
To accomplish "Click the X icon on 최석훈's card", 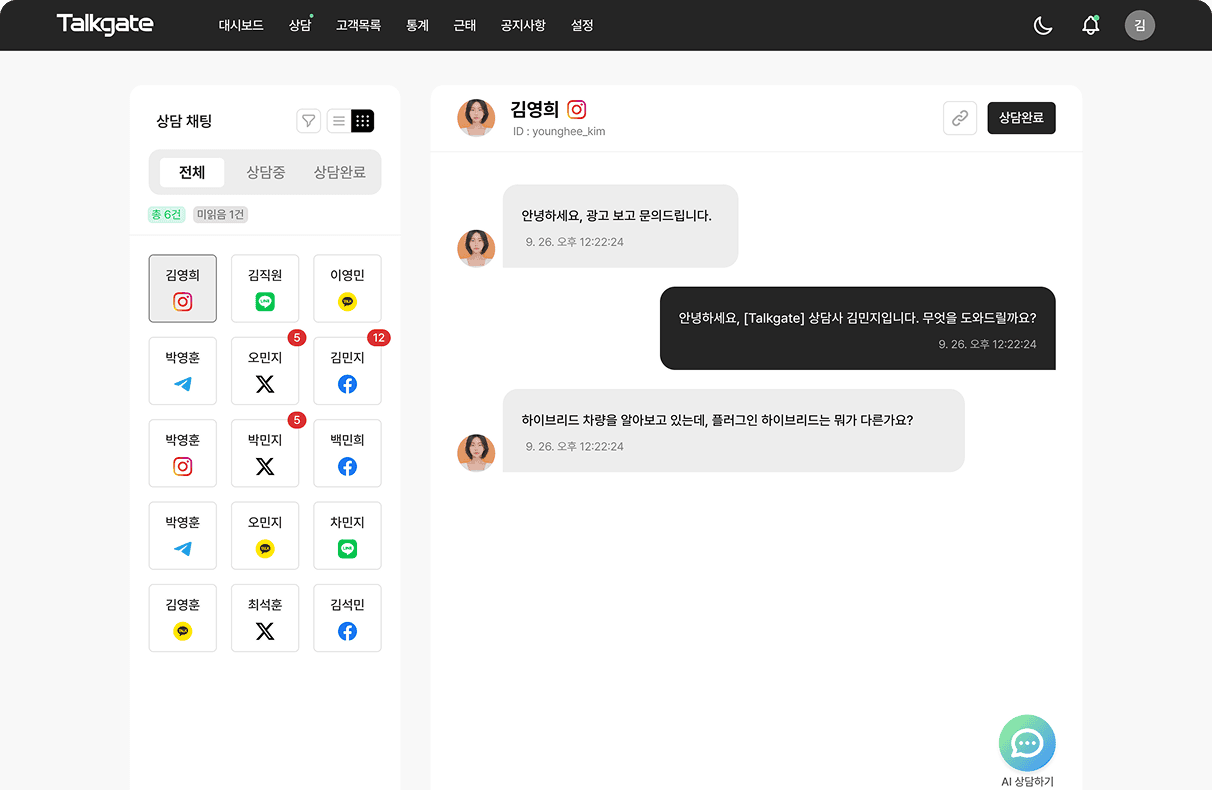I will (x=264, y=631).
